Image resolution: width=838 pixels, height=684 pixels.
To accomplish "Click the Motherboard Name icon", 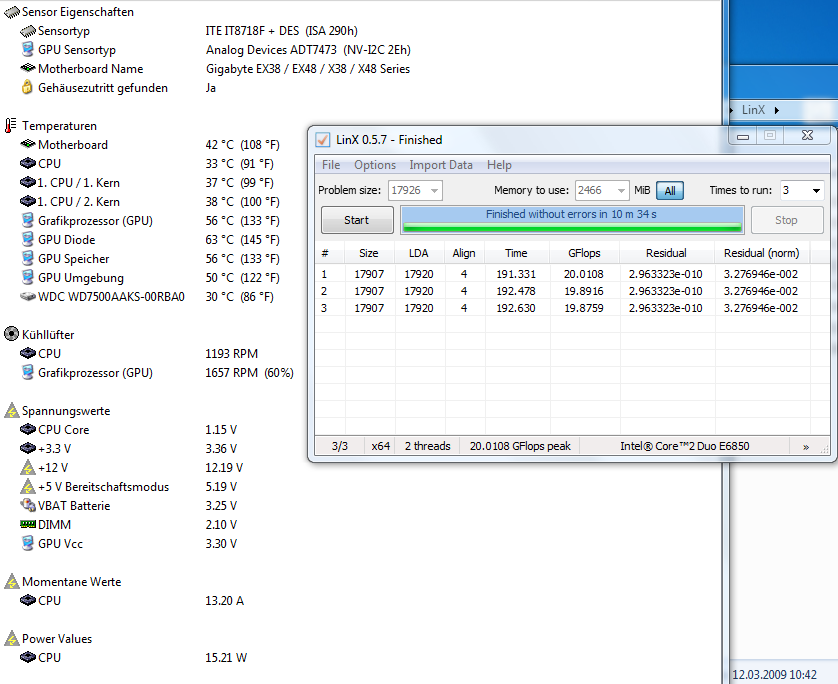I will [28, 68].
